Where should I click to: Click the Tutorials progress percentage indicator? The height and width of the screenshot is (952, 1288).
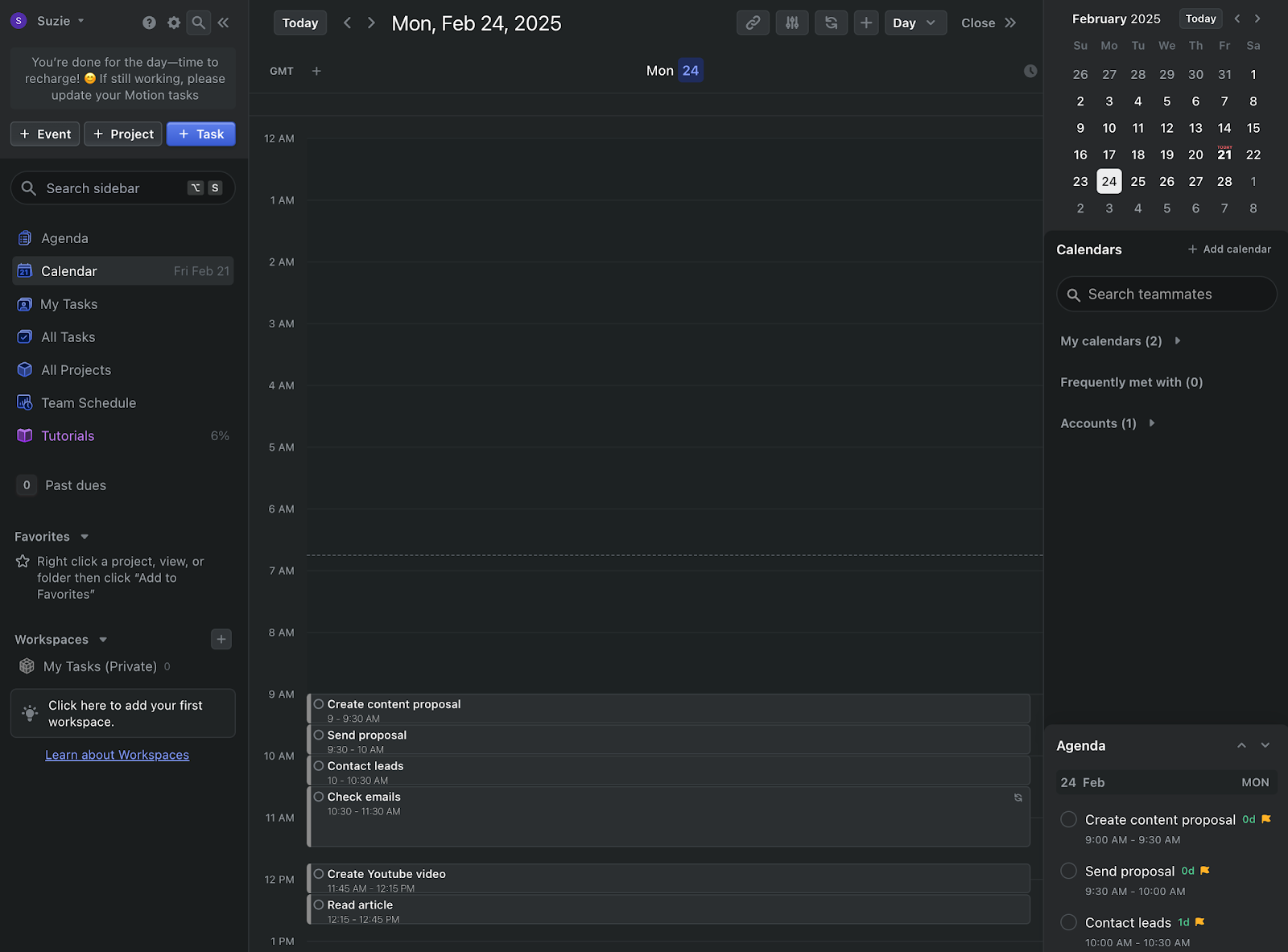coord(219,435)
